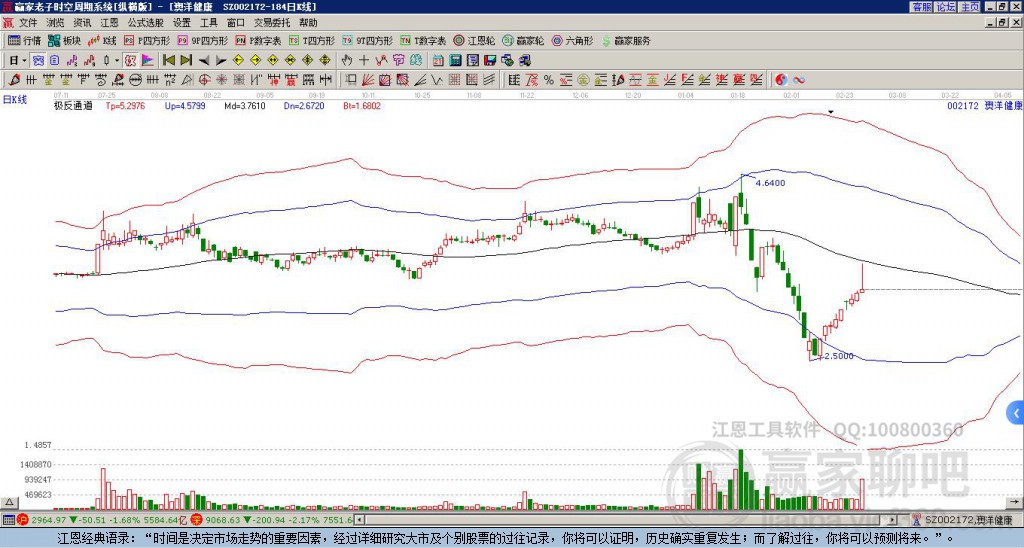The image size is (1024, 548).
Task: Open the 板块 sector view
Action: [65, 40]
